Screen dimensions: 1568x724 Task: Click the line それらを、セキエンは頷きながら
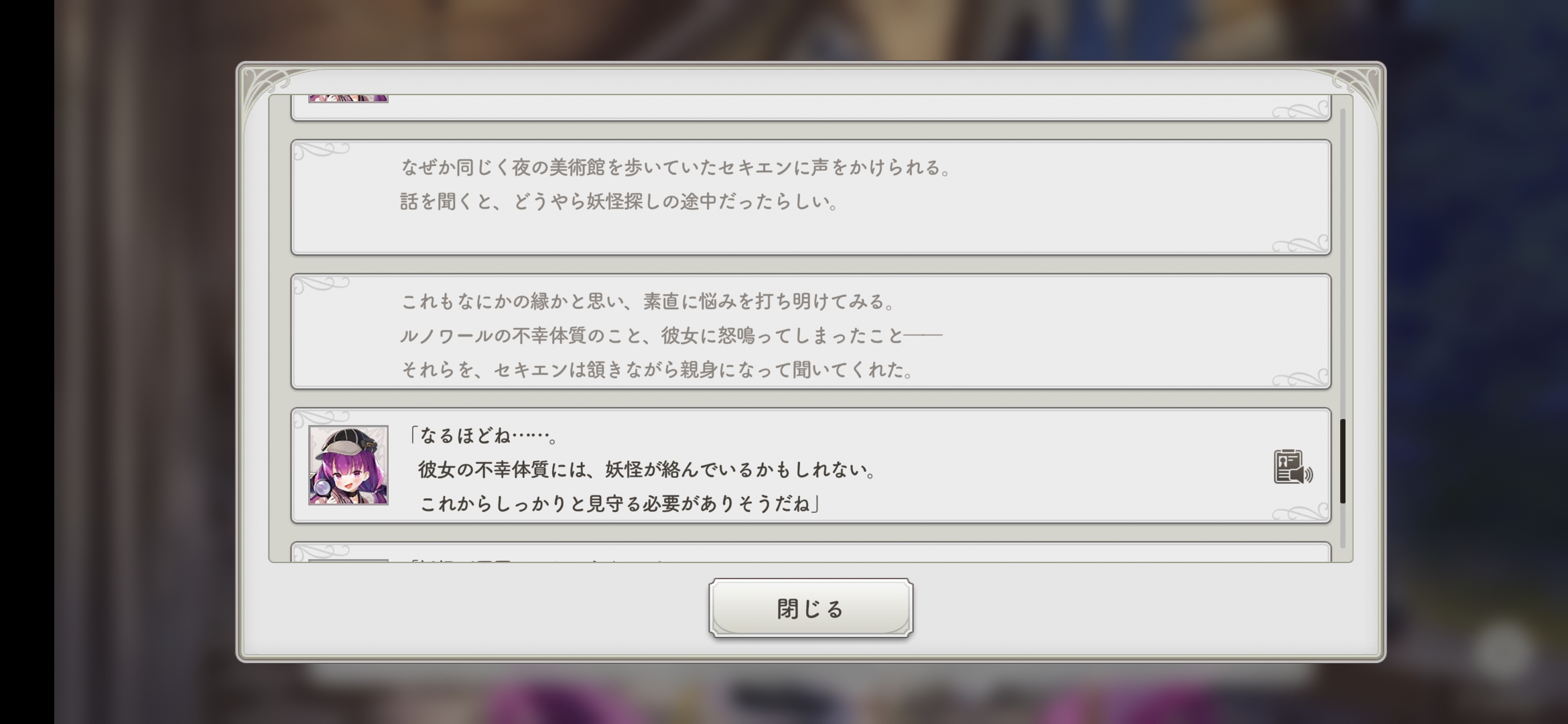(x=657, y=369)
